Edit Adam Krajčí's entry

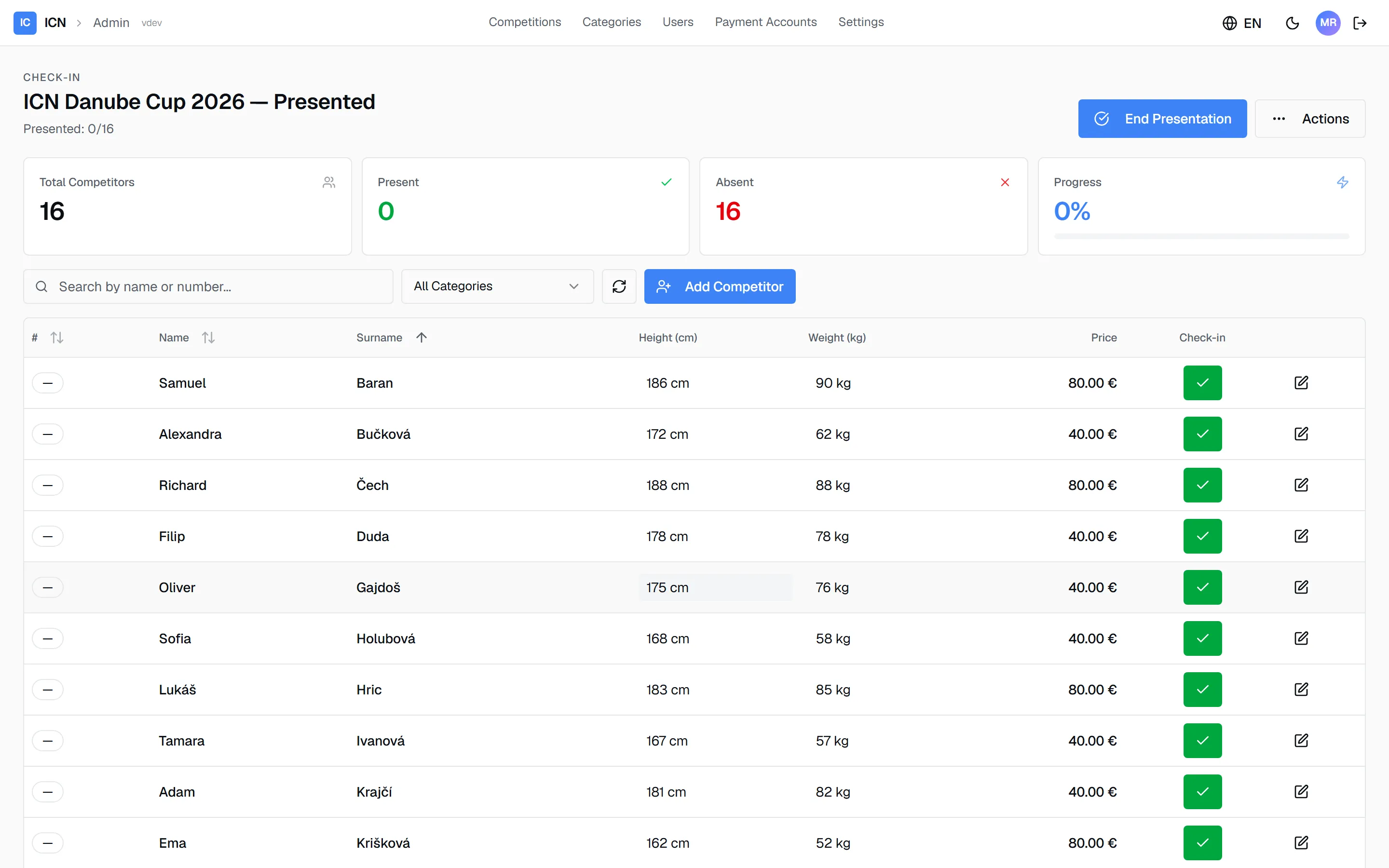point(1301,792)
